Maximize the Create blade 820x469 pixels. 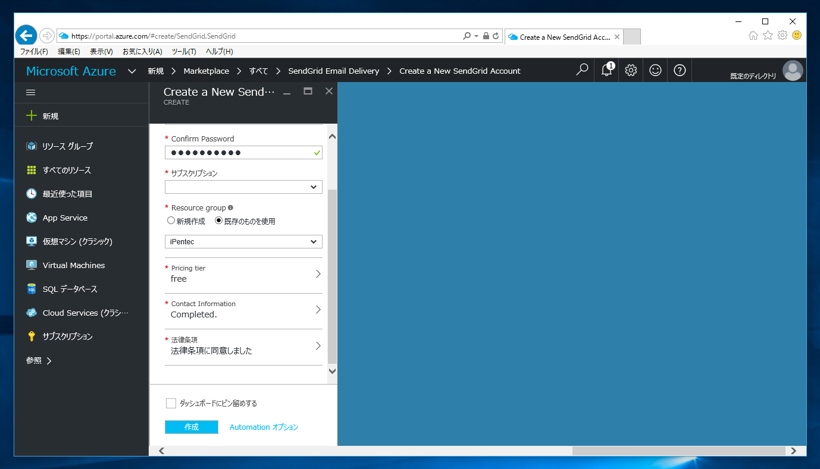click(308, 91)
